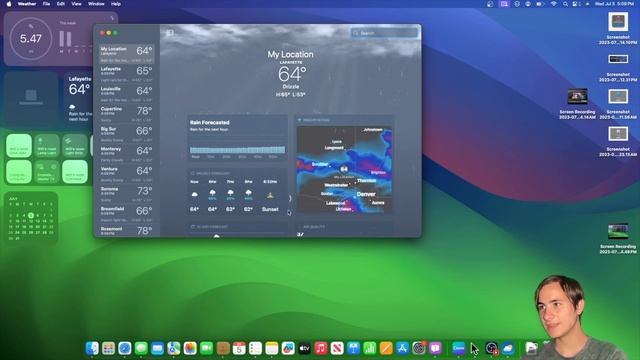Select Broomfield in the locations list
This screenshot has height=360, width=640.
tap(127, 213)
